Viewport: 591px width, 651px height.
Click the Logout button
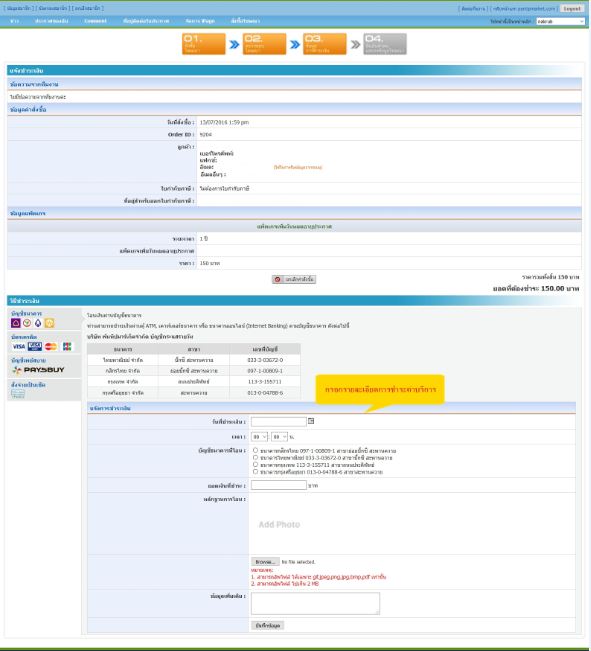[572, 8]
